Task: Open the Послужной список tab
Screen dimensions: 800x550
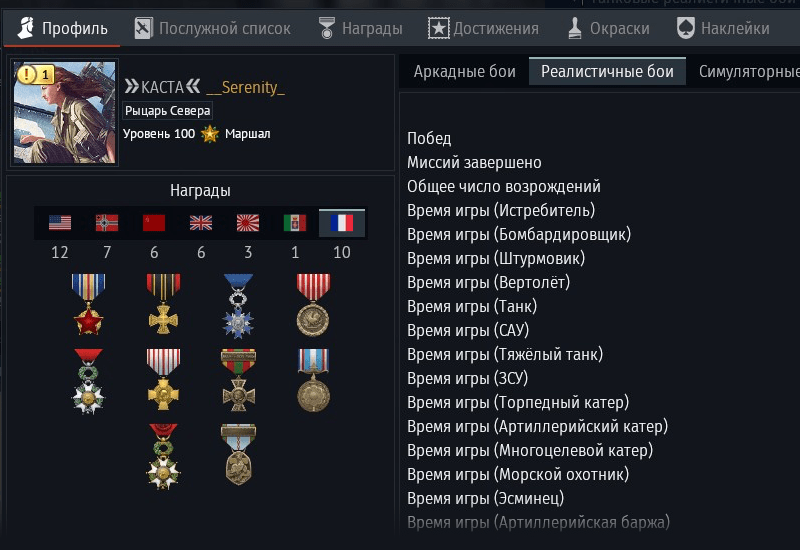Action: 212,28
